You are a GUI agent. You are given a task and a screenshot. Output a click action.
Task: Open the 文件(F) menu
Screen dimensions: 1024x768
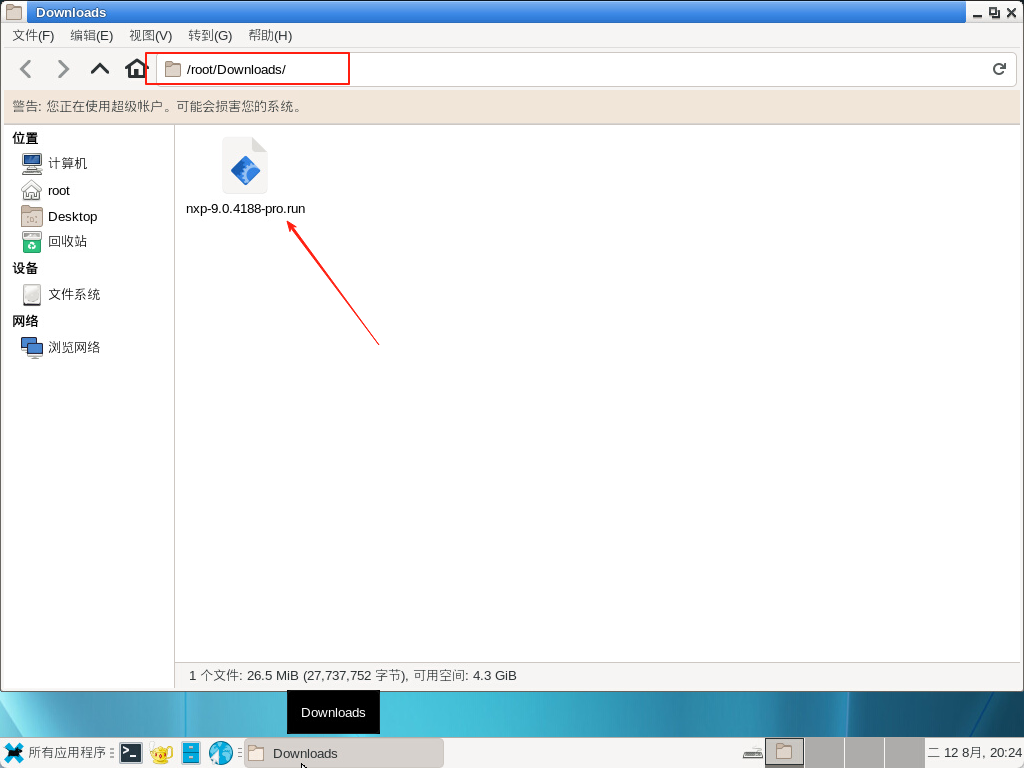click(x=33, y=35)
